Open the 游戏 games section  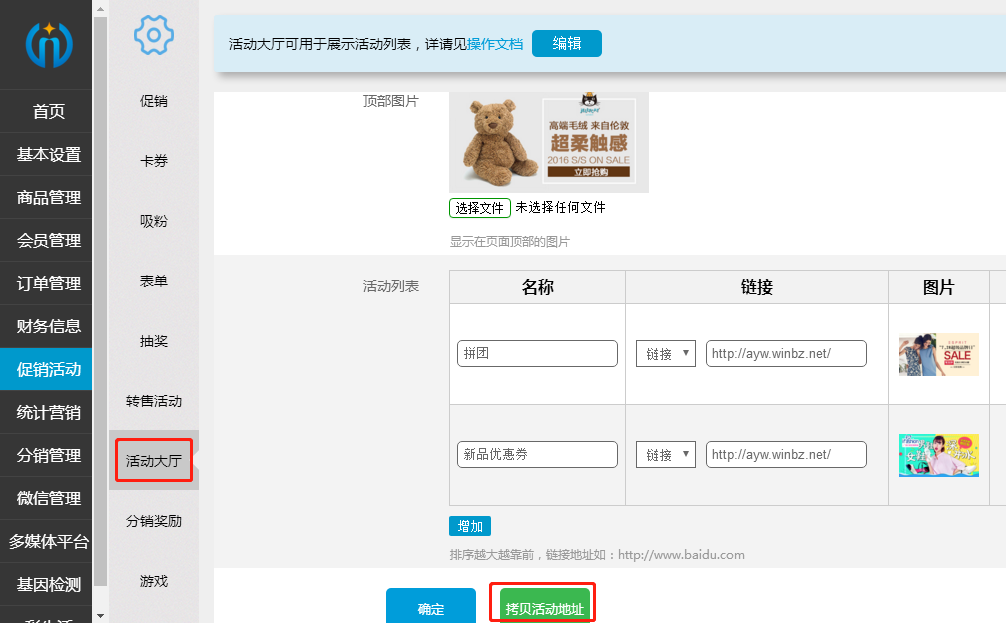tap(152, 581)
